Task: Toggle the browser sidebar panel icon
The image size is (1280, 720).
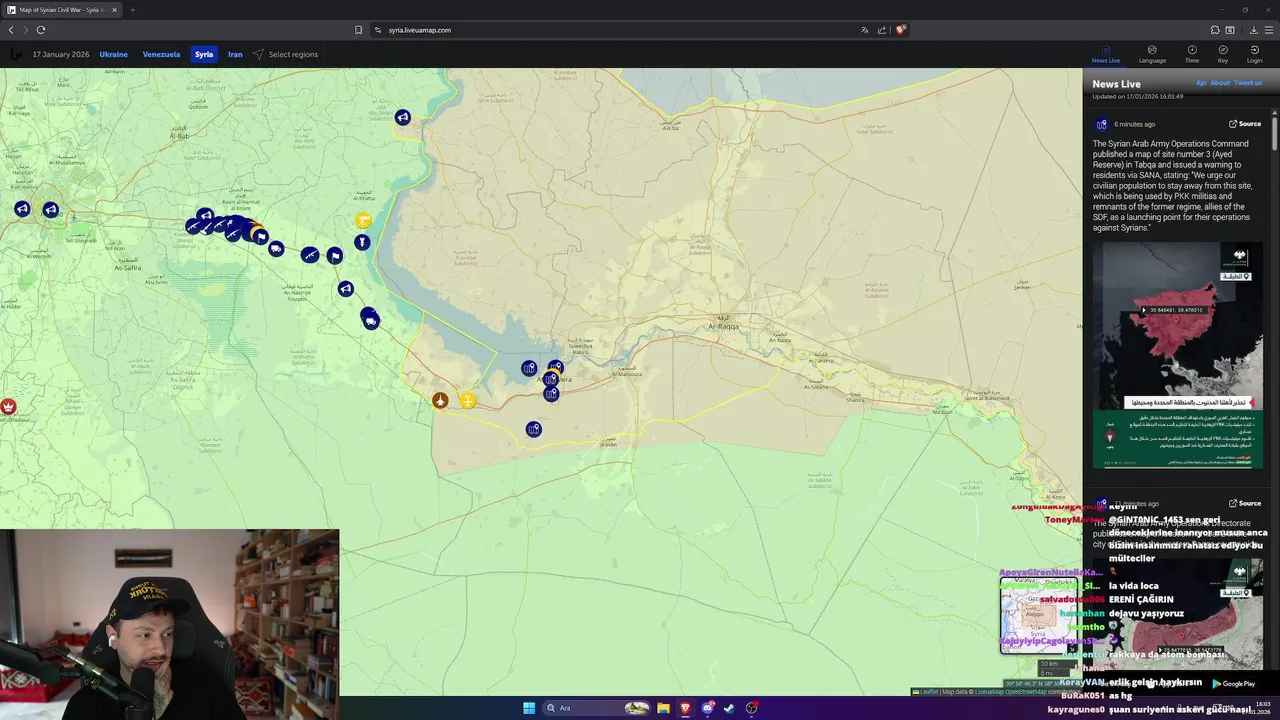Action: [x=1230, y=30]
